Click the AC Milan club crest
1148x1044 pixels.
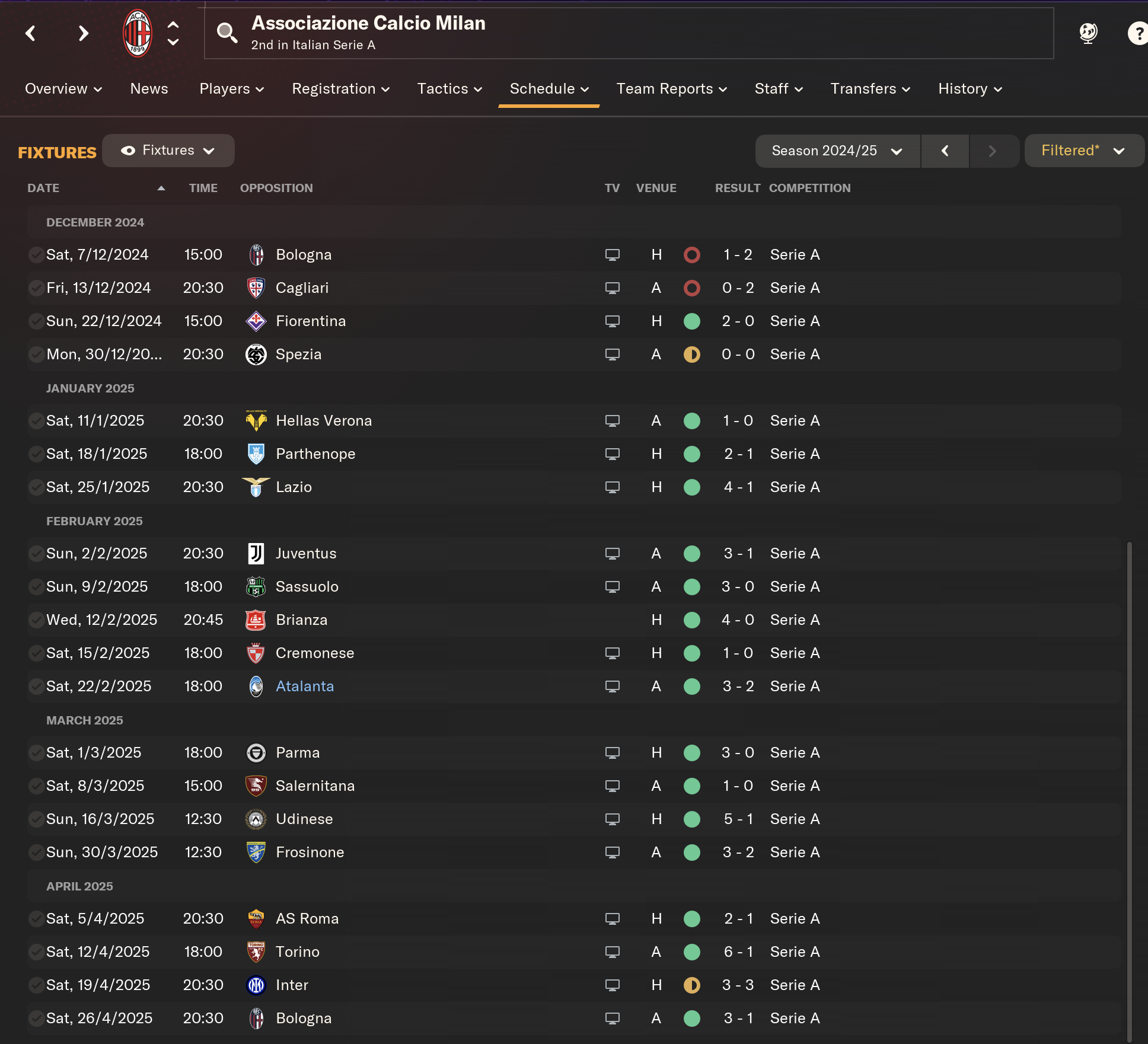pyautogui.click(x=137, y=33)
